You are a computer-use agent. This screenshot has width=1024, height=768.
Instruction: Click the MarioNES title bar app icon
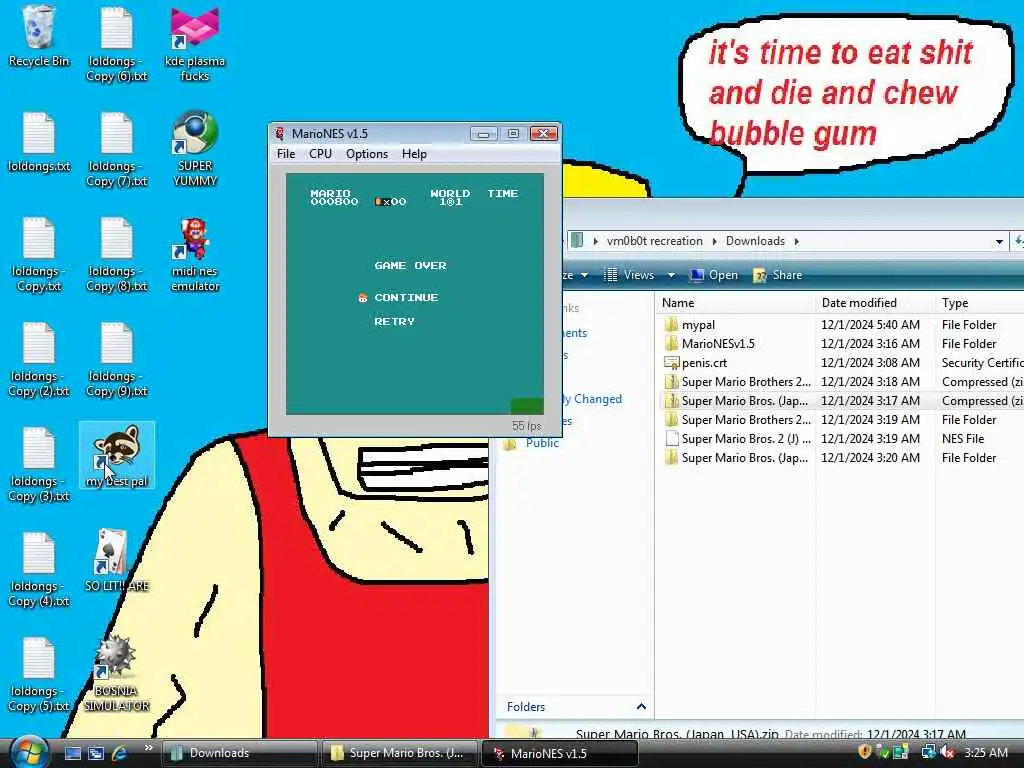[x=280, y=133]
